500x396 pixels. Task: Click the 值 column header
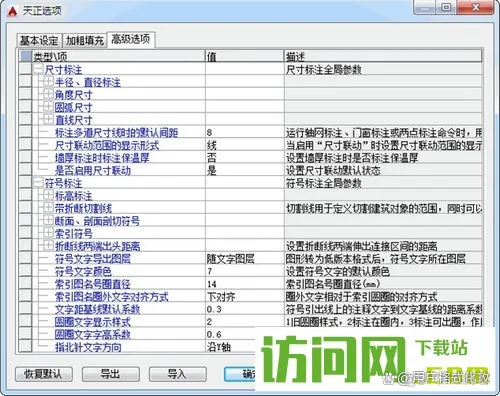click(245, 56)
